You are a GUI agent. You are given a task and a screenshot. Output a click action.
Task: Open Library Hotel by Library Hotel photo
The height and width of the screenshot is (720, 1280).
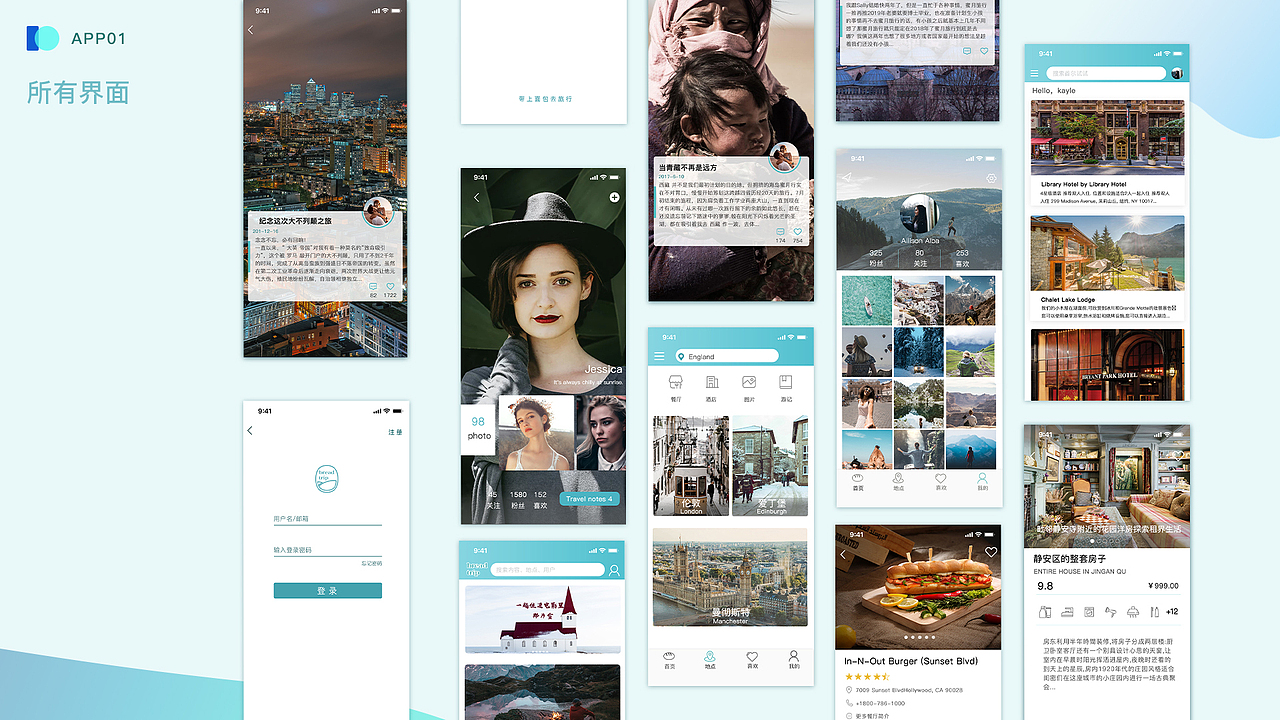pos(1107,138)
